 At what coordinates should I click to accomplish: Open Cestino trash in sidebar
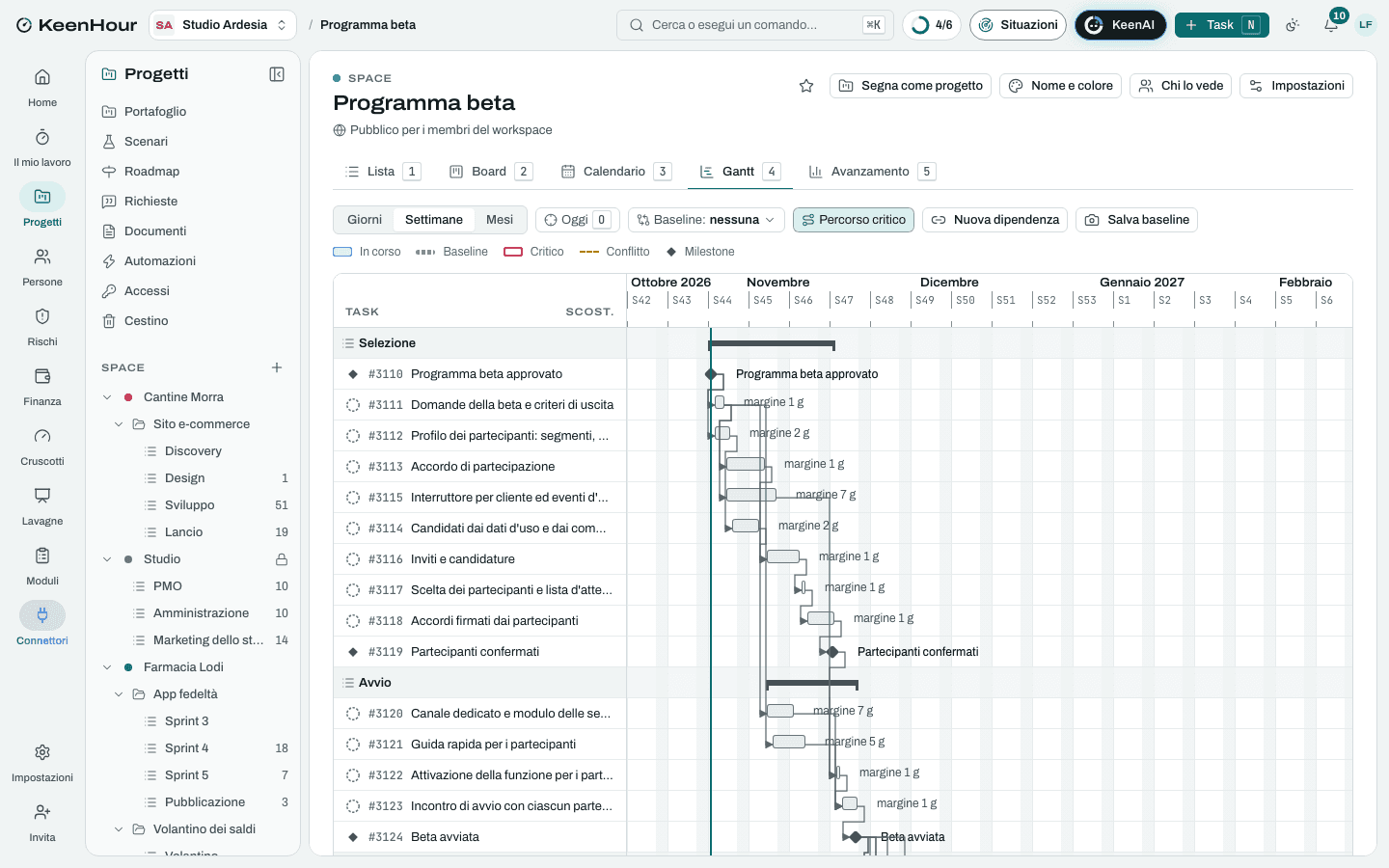pos(193,321)
